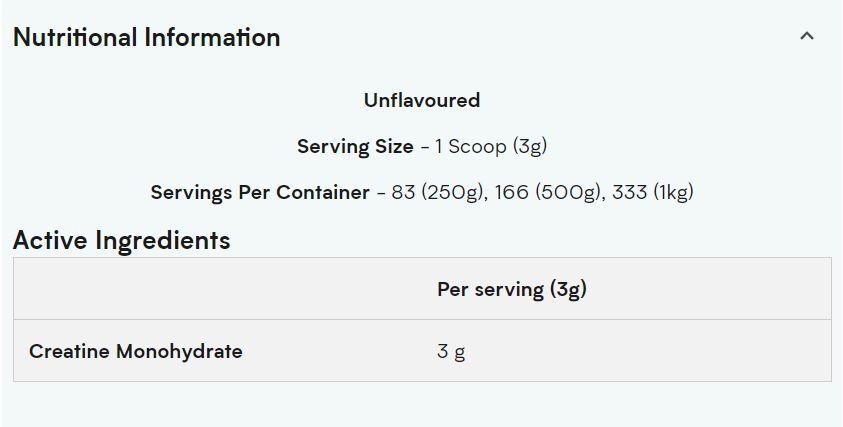Viewport: 843px width, 427px height.
Task: Select the Creatine Monohydrate table cell
Action: coord(136,351)
